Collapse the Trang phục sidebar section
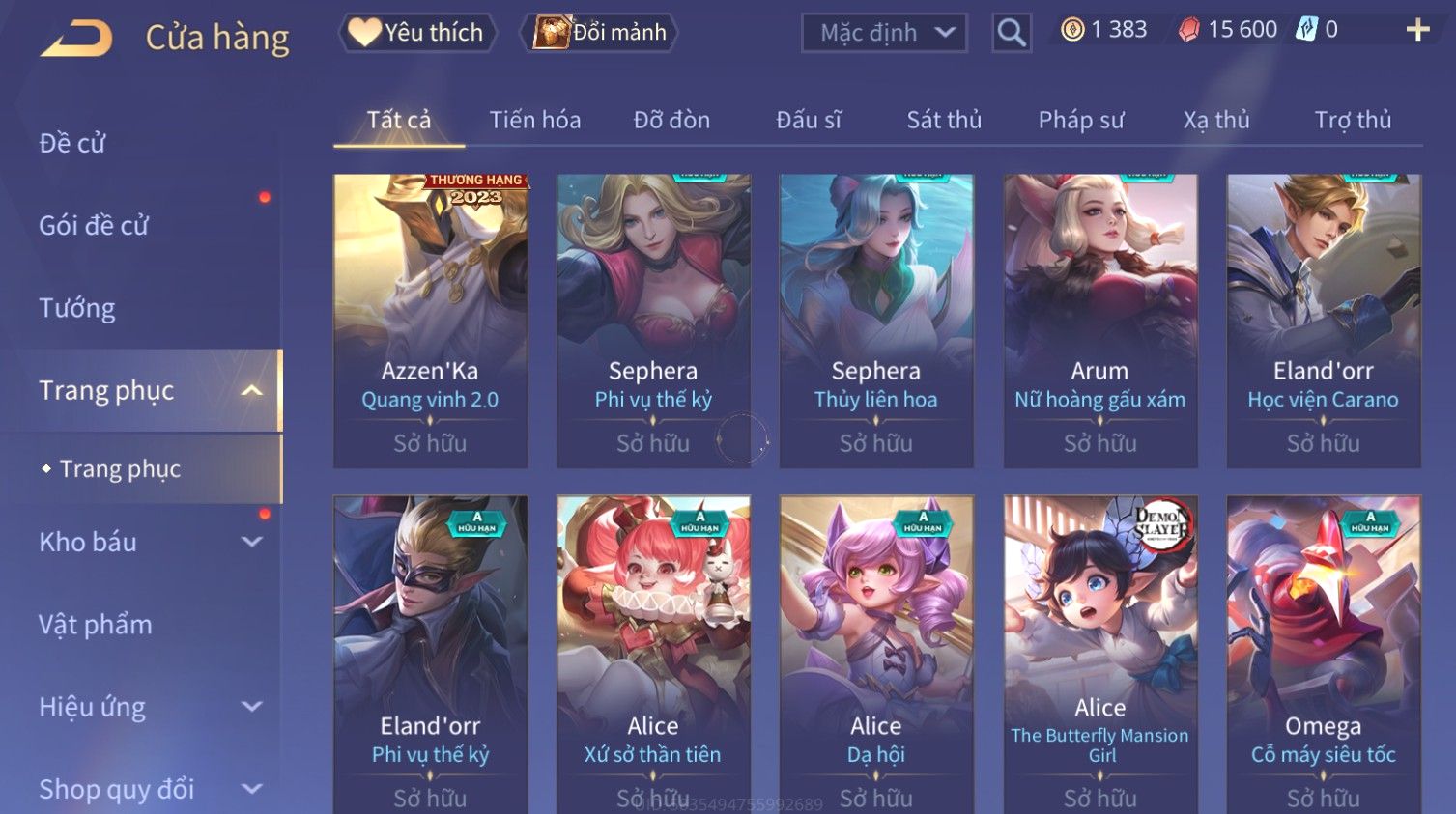Viewport: 1456px width, 814px height. point(252,390)
